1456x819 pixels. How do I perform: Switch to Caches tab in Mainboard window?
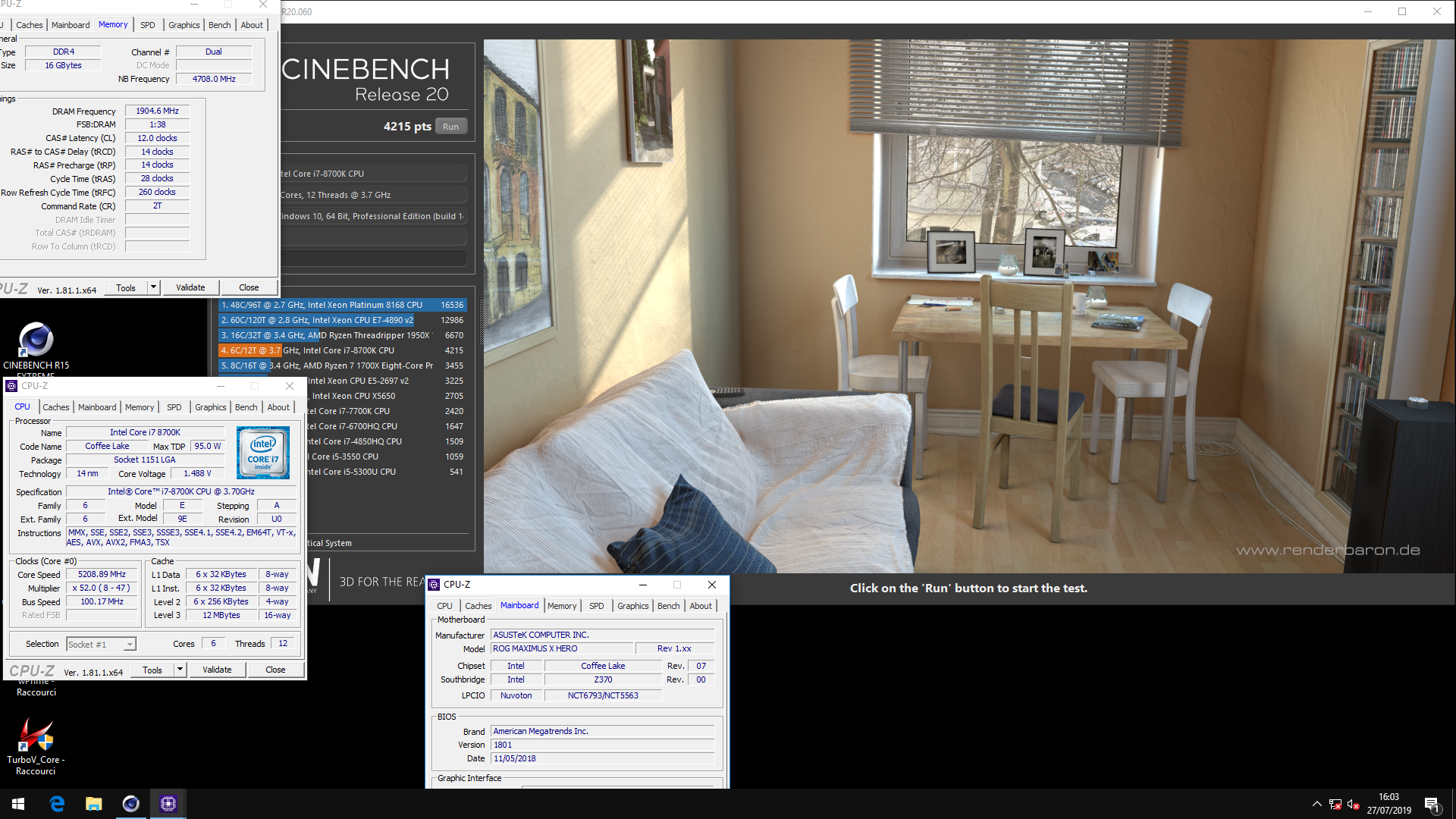[x=478, y=606]
